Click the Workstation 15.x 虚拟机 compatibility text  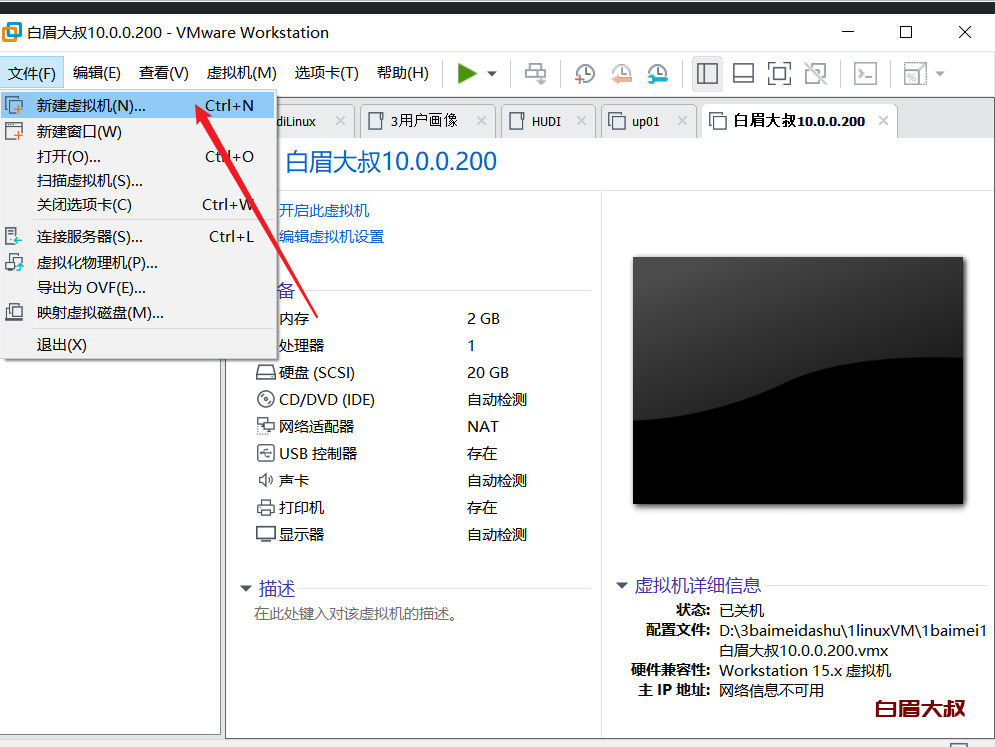(805, 671)
